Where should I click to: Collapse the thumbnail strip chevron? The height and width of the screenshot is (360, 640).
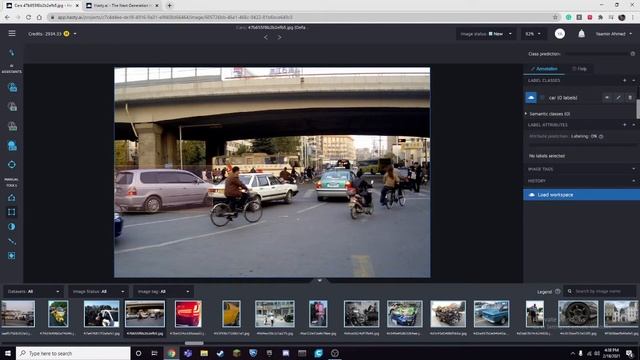coord(320,280)
